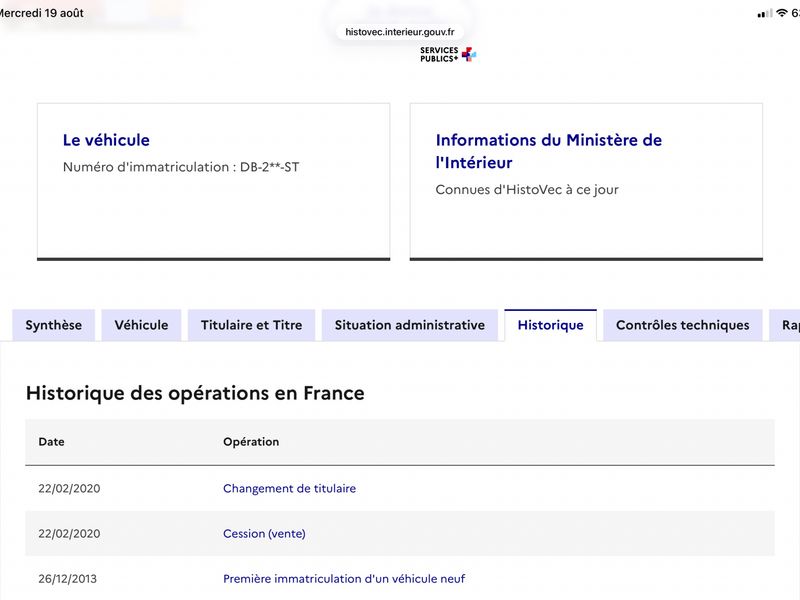Click the Le véhicule card heading
Image resolution: width=800 pixels, height=600 pixels.
(x=106, y=140)
